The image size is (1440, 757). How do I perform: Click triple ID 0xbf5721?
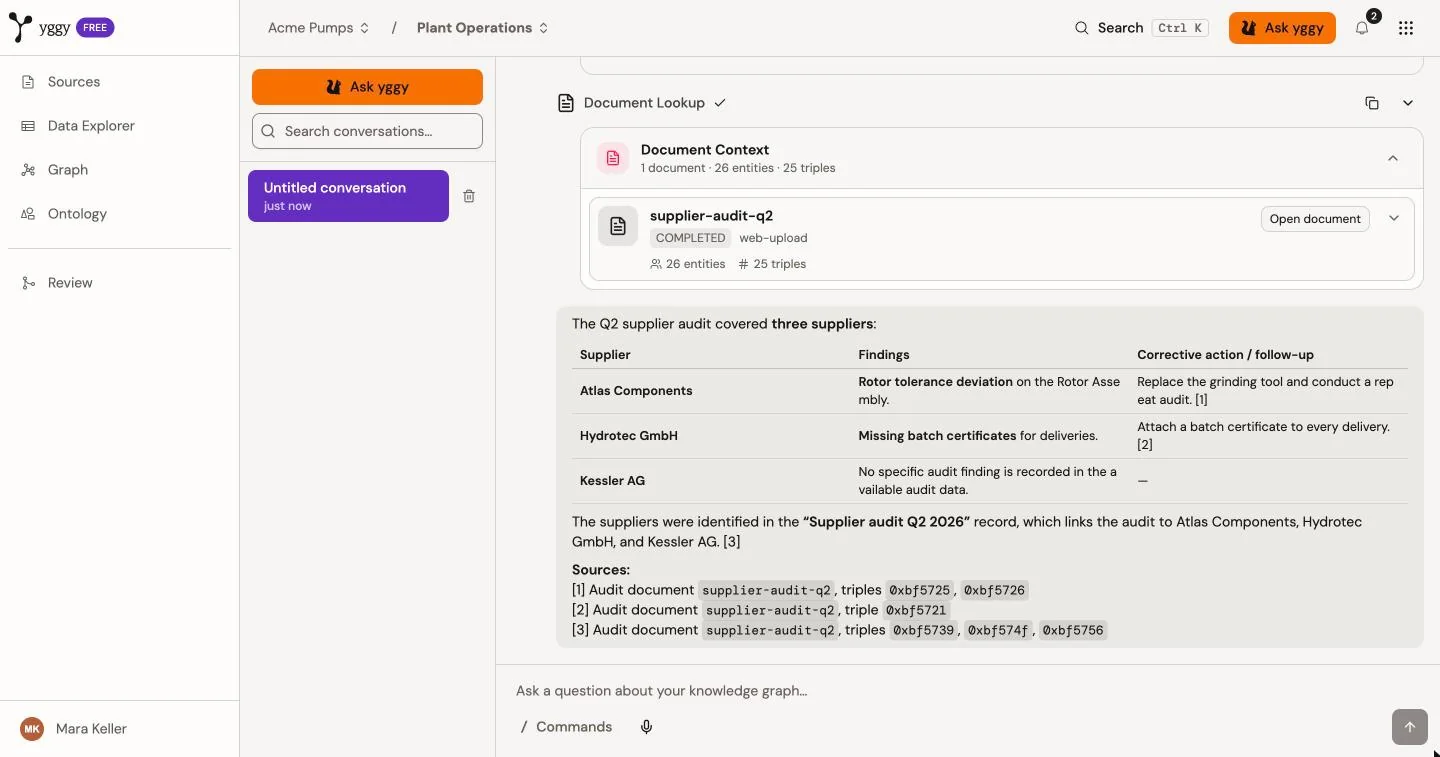[916, 610]
